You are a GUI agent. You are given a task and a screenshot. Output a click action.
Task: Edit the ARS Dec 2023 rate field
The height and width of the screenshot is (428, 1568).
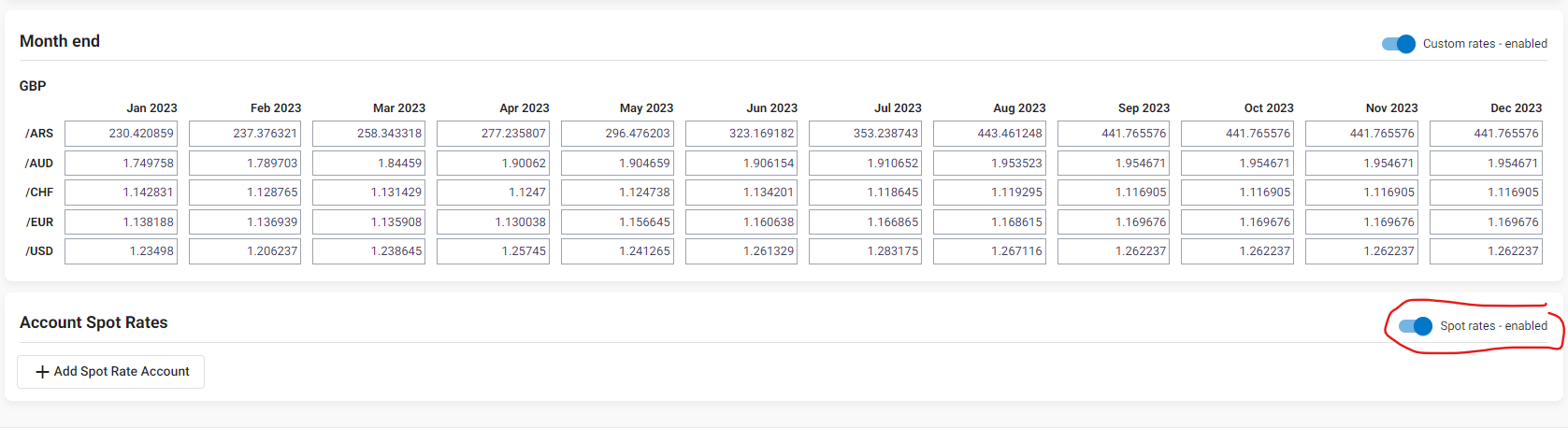(1486, 134)
